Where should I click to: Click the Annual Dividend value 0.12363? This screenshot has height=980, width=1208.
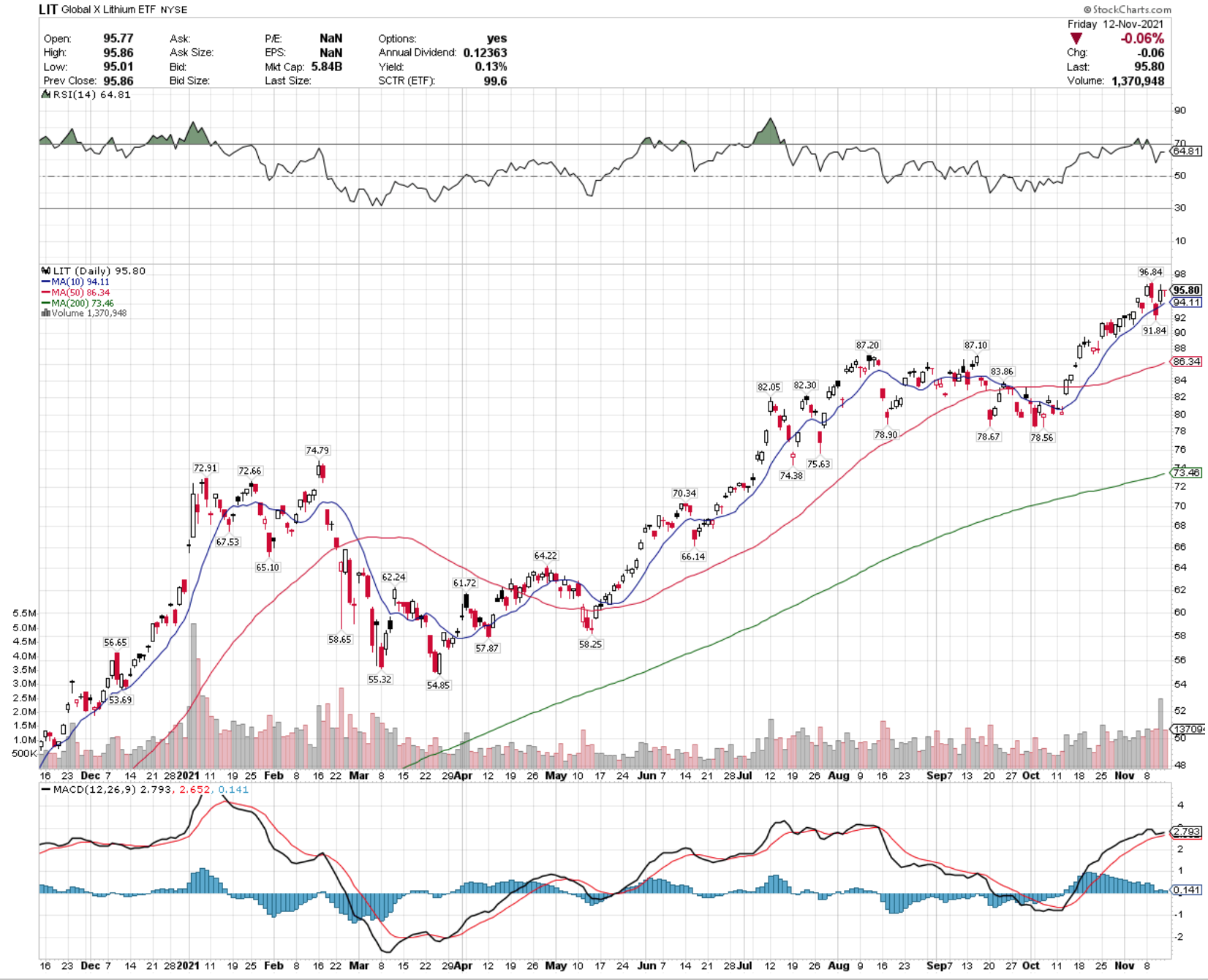tap(485, 53)
